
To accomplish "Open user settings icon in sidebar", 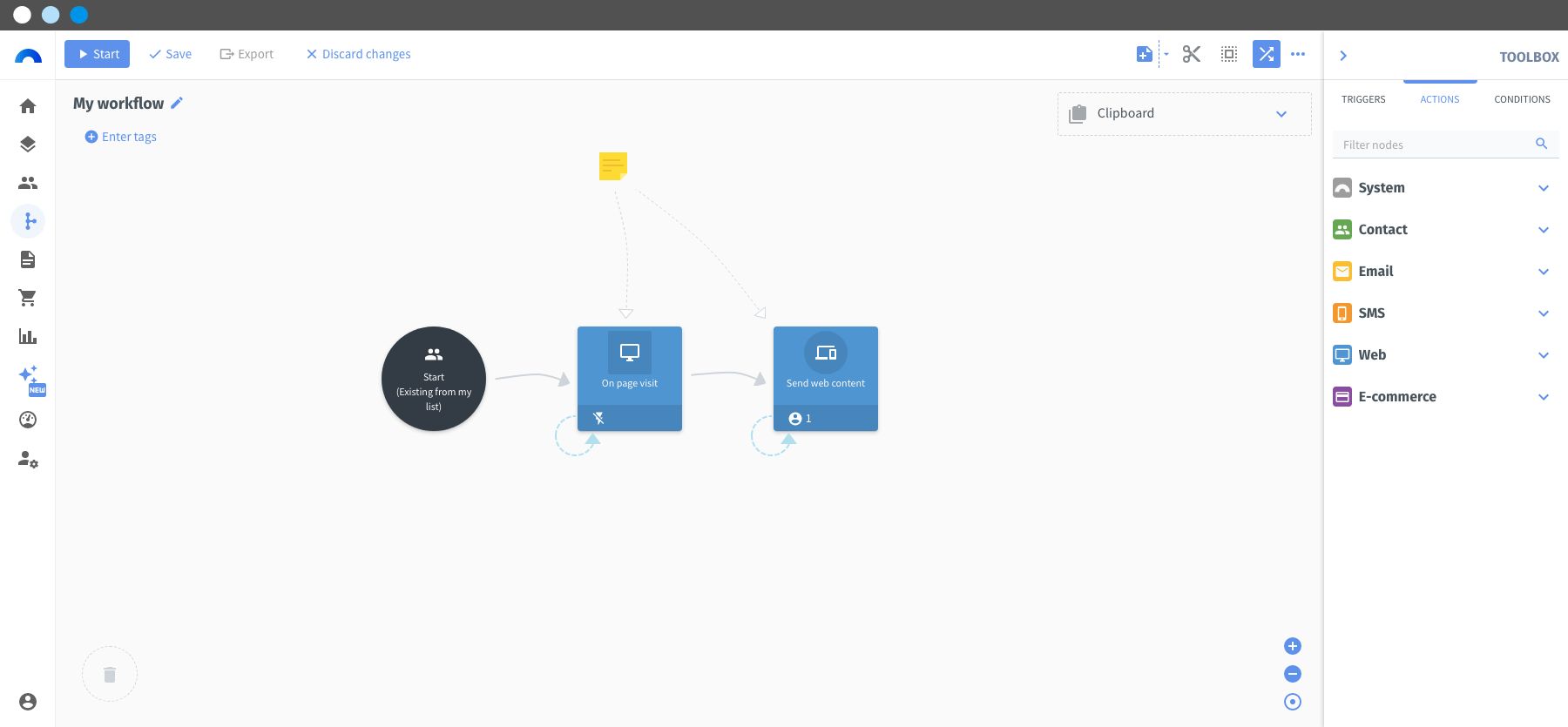I will click(28, 459).
